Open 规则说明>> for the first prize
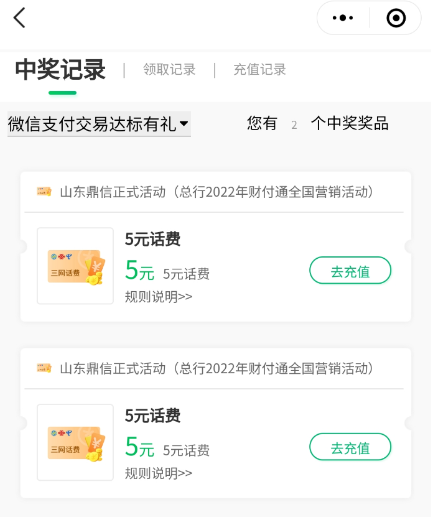 click(x=159, y=297)
